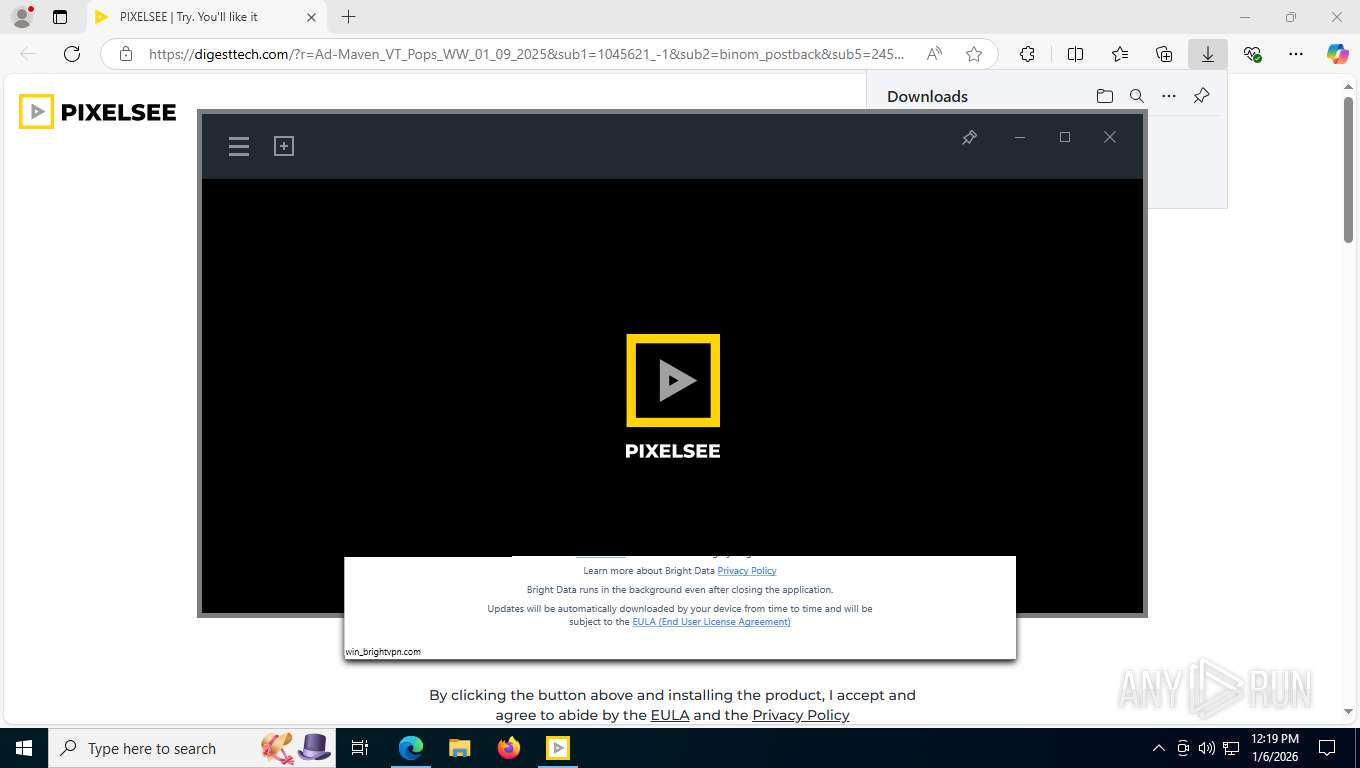Click the add media plus icon in PIXELSEE
This screenshot has width=1360, height=768.
point(284,146)
